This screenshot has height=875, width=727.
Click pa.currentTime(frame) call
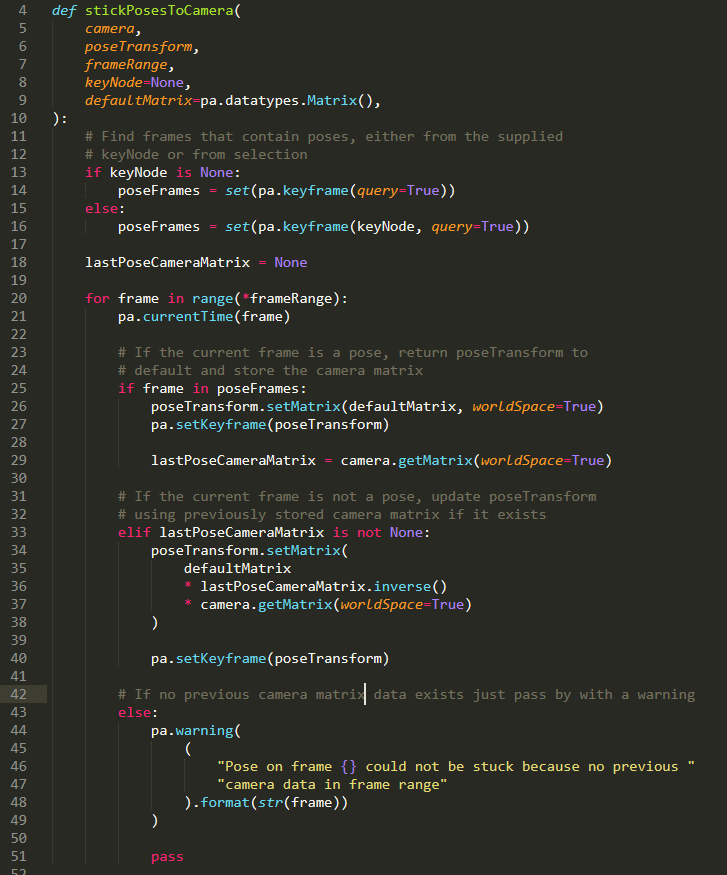tap(204, 317)
